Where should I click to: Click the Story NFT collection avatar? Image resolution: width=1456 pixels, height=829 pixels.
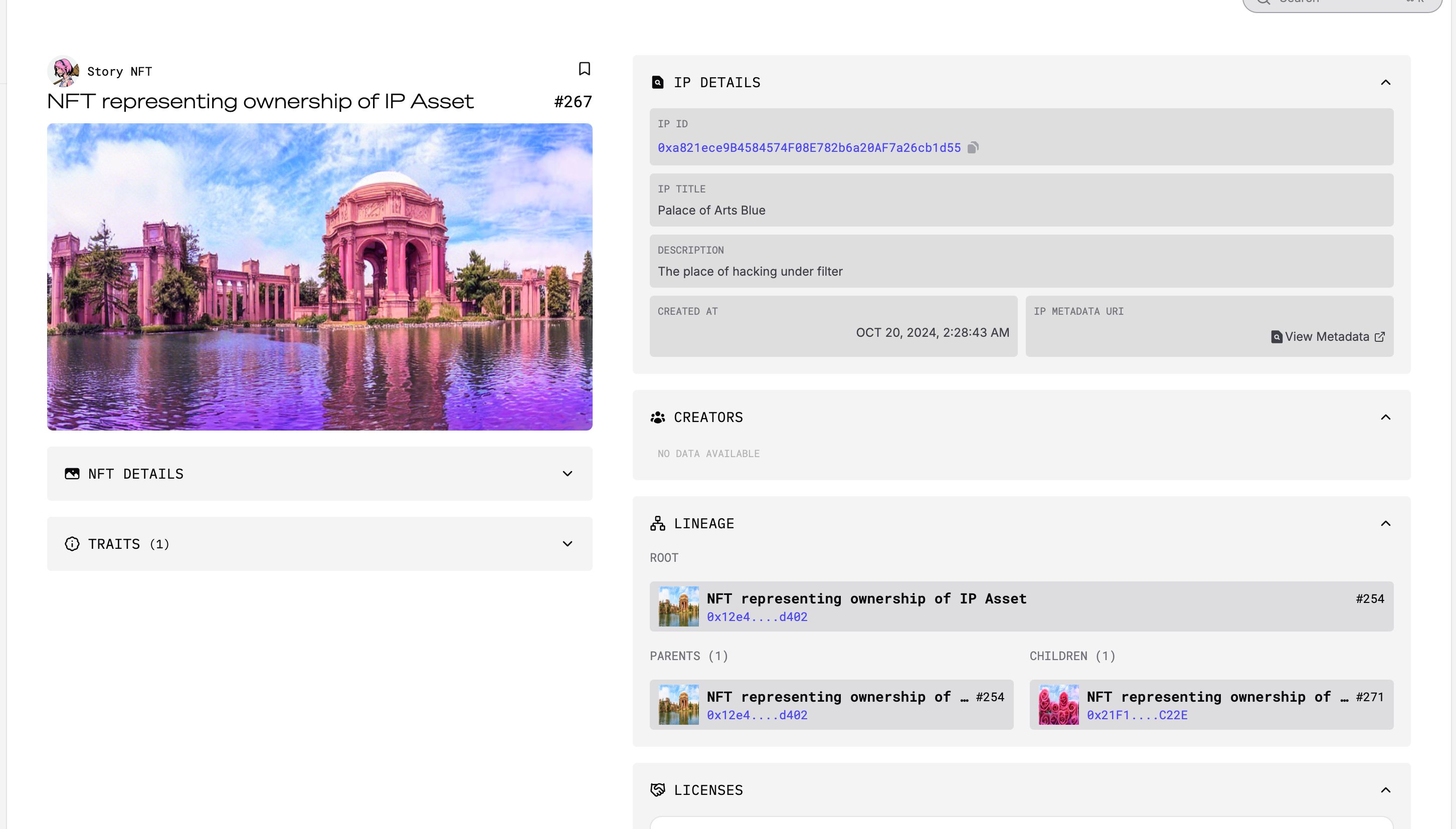tap(63, 71)
